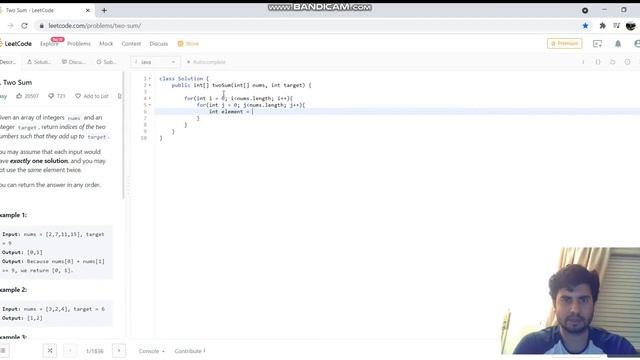Image resolution: width=640 pixels, height=360 pixels.
Task: Open a new browser tab
Action: [x=104, y=11]
